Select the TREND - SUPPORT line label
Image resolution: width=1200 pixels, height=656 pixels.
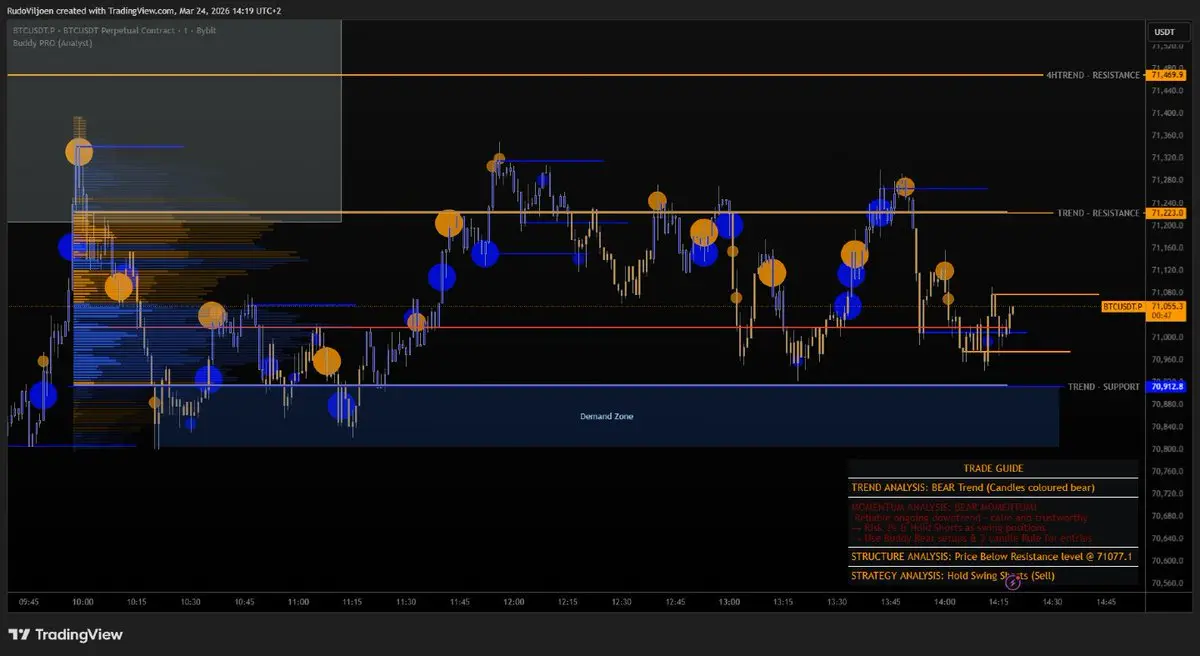1103,386
